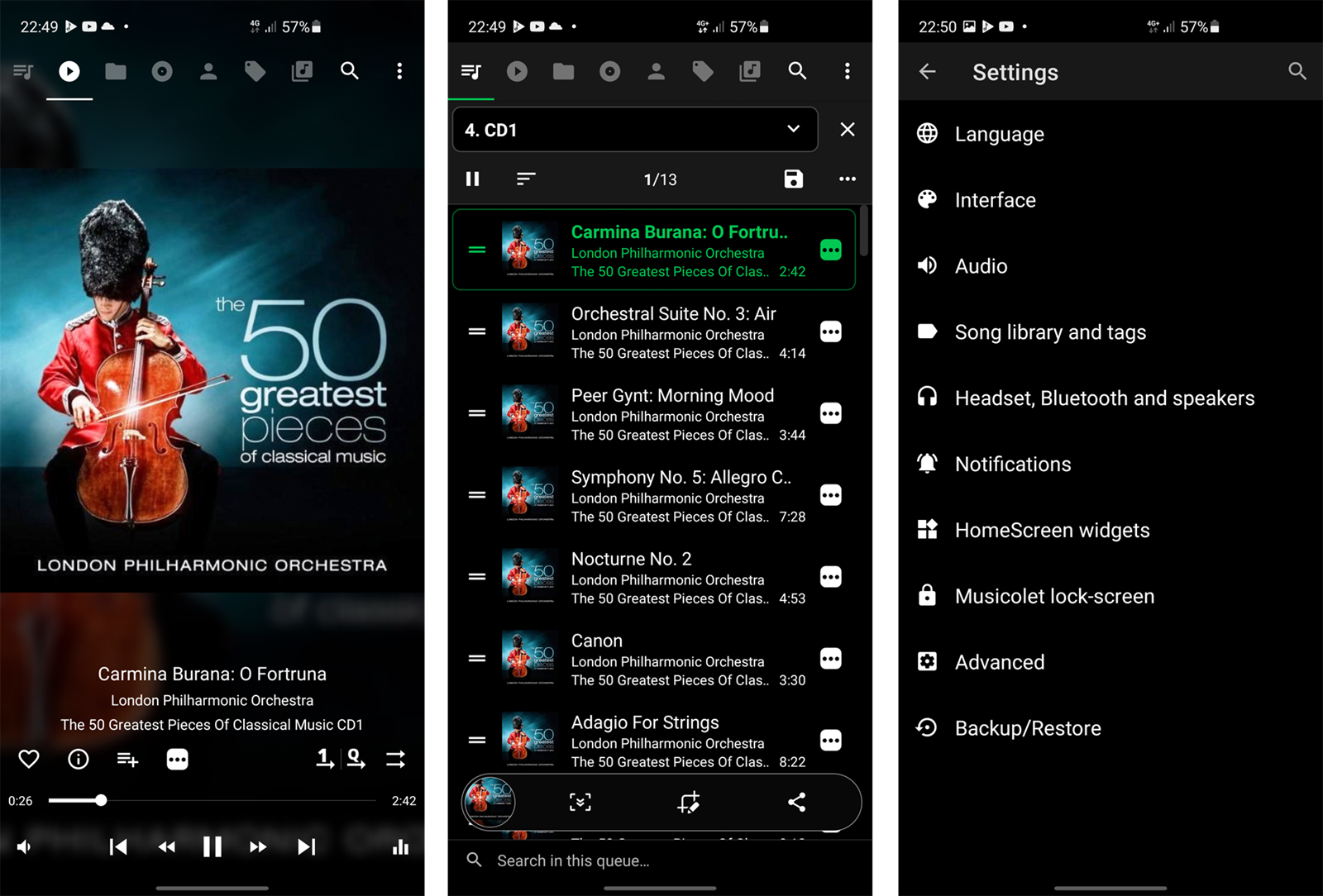Rewind the current track
Viewport: 1323px width, 896px height.
coord(166,846)
